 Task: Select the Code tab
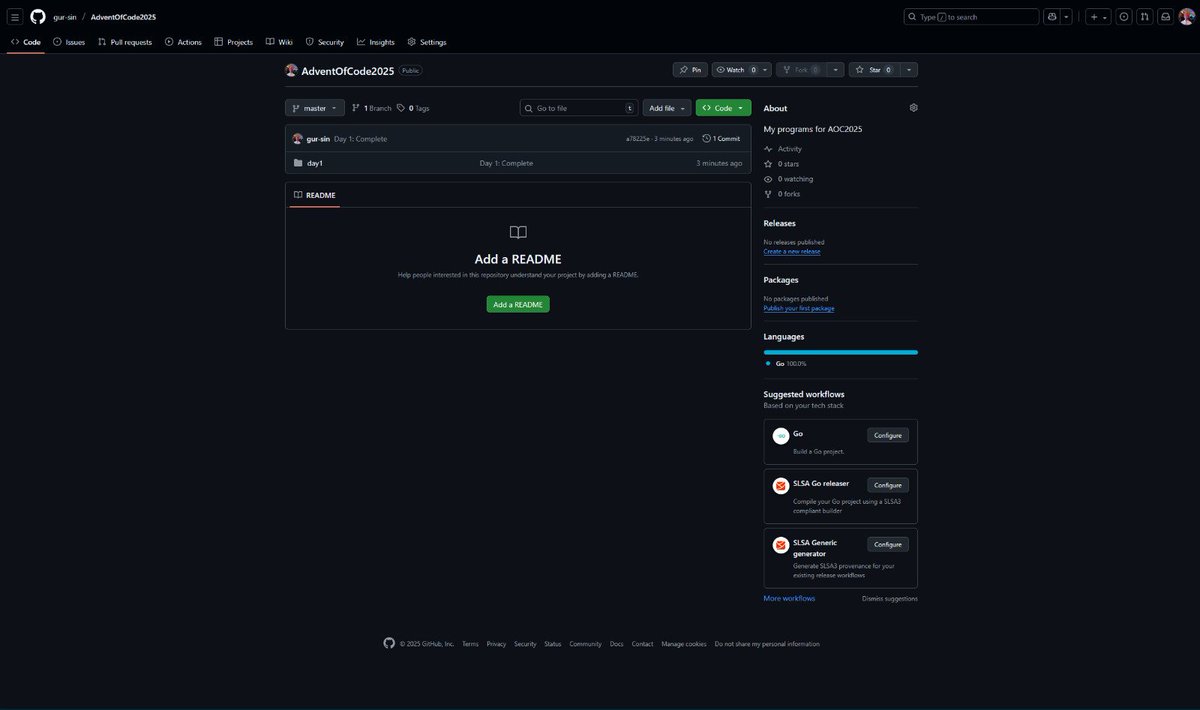(26, 42)
